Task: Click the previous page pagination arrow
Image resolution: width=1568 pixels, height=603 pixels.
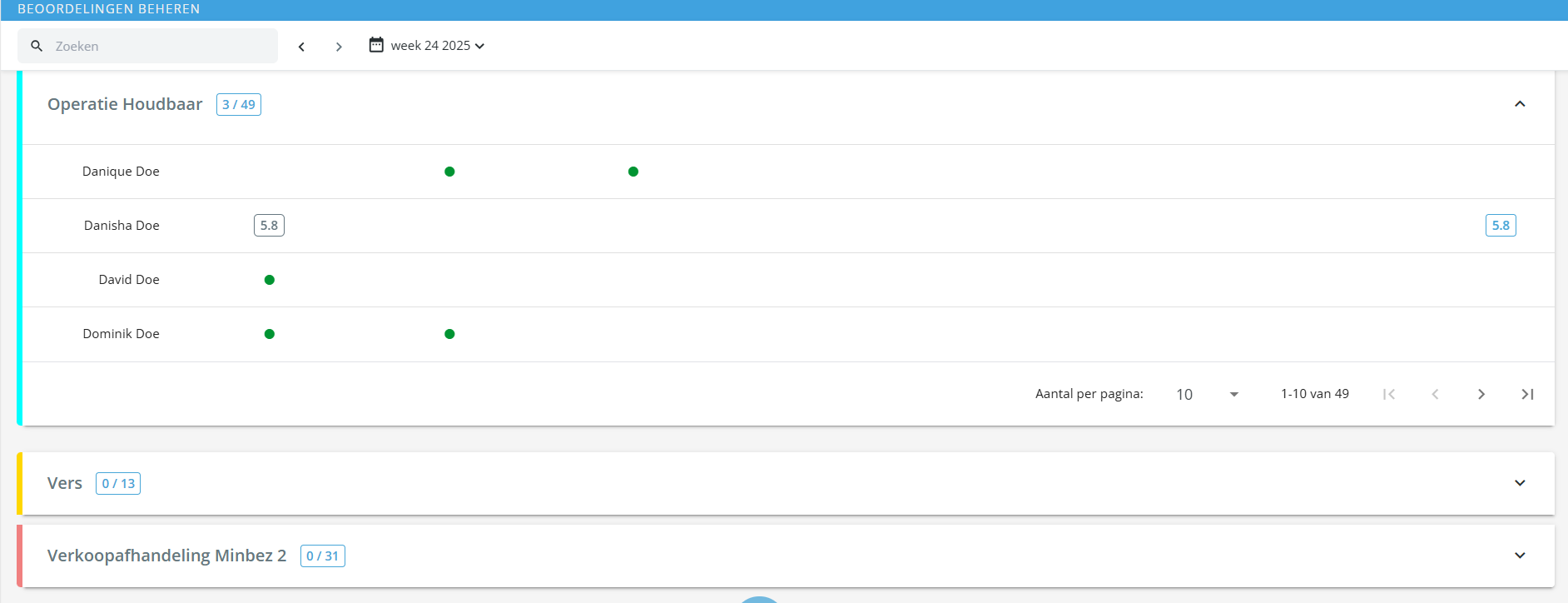Action: click(x=1435, y=395)
